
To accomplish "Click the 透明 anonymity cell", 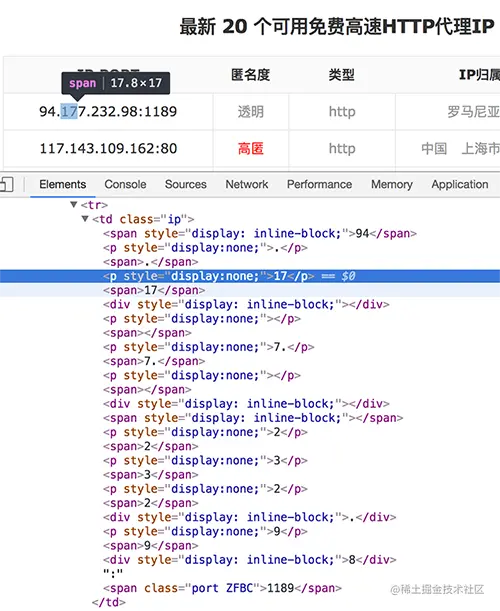I will pyautogui.click(x=251, y=112).
